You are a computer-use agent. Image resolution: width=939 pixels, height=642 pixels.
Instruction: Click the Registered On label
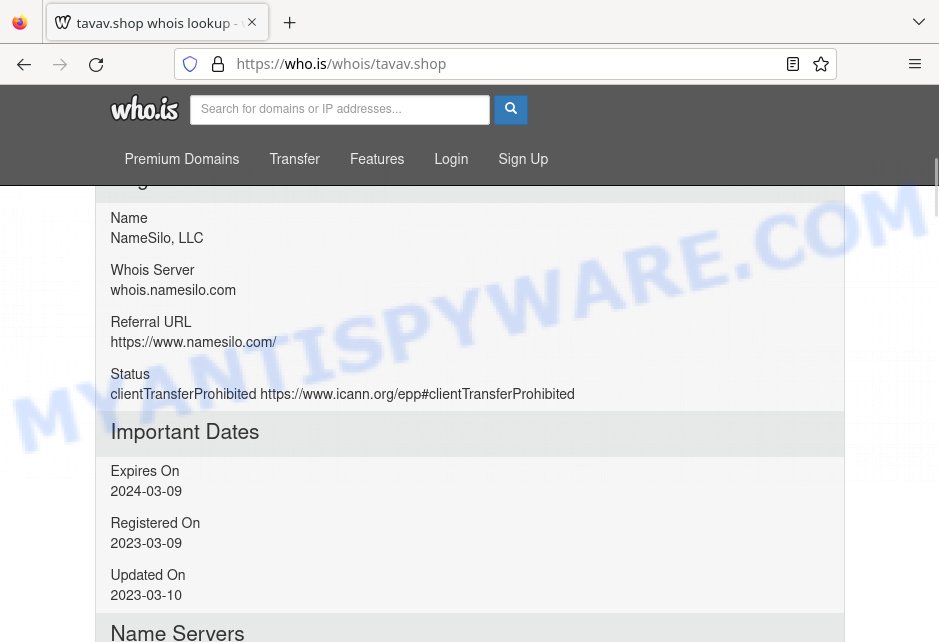pyautogui.click(x=155, y=523)
